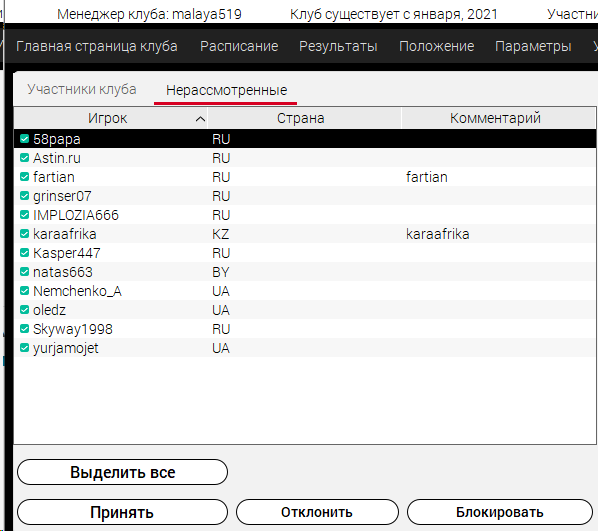This screenshot has height=531, width=598.
Task: Click the Принять button
Action: point(122,512)
